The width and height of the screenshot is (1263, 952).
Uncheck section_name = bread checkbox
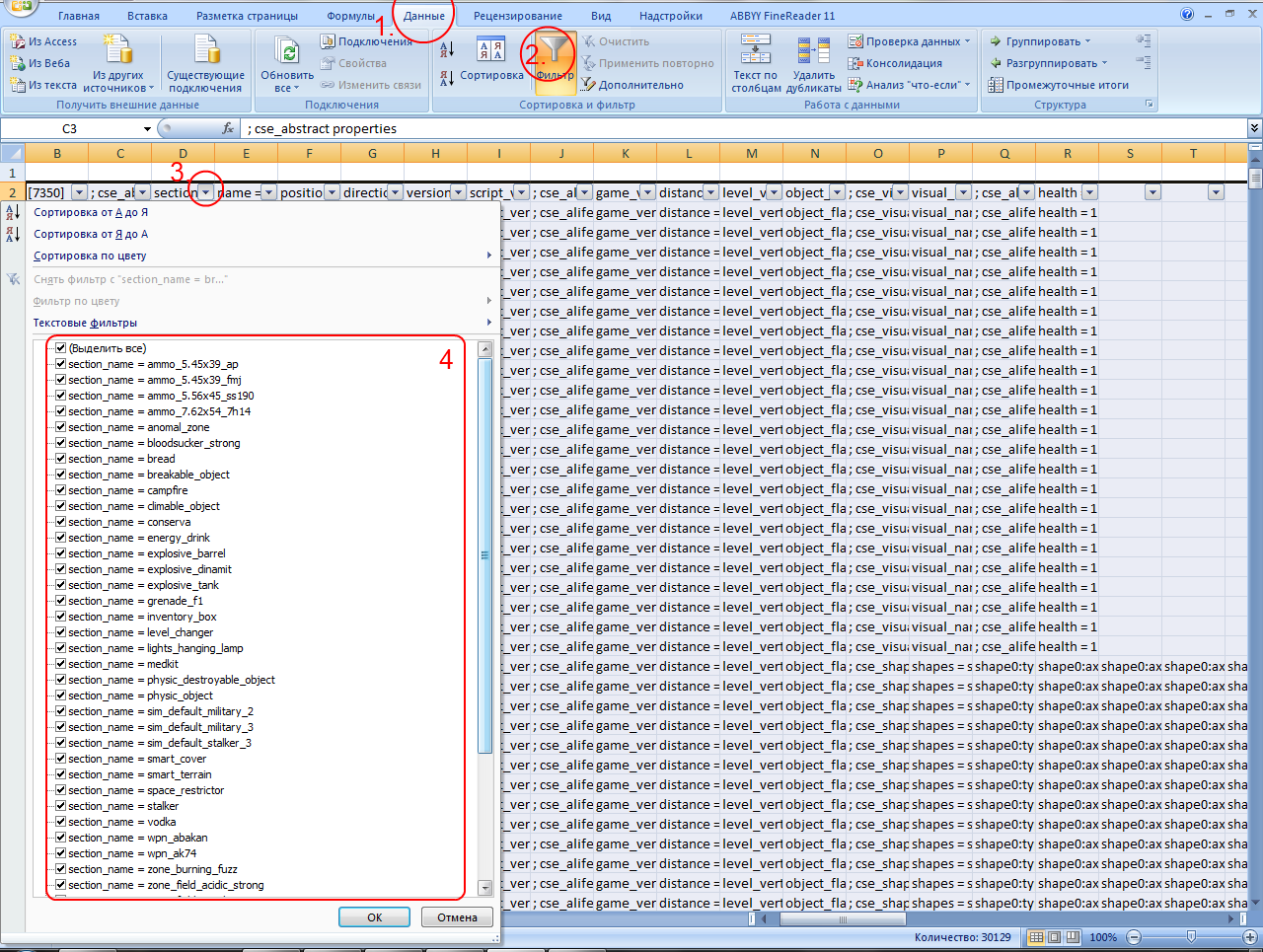[61, 459]
